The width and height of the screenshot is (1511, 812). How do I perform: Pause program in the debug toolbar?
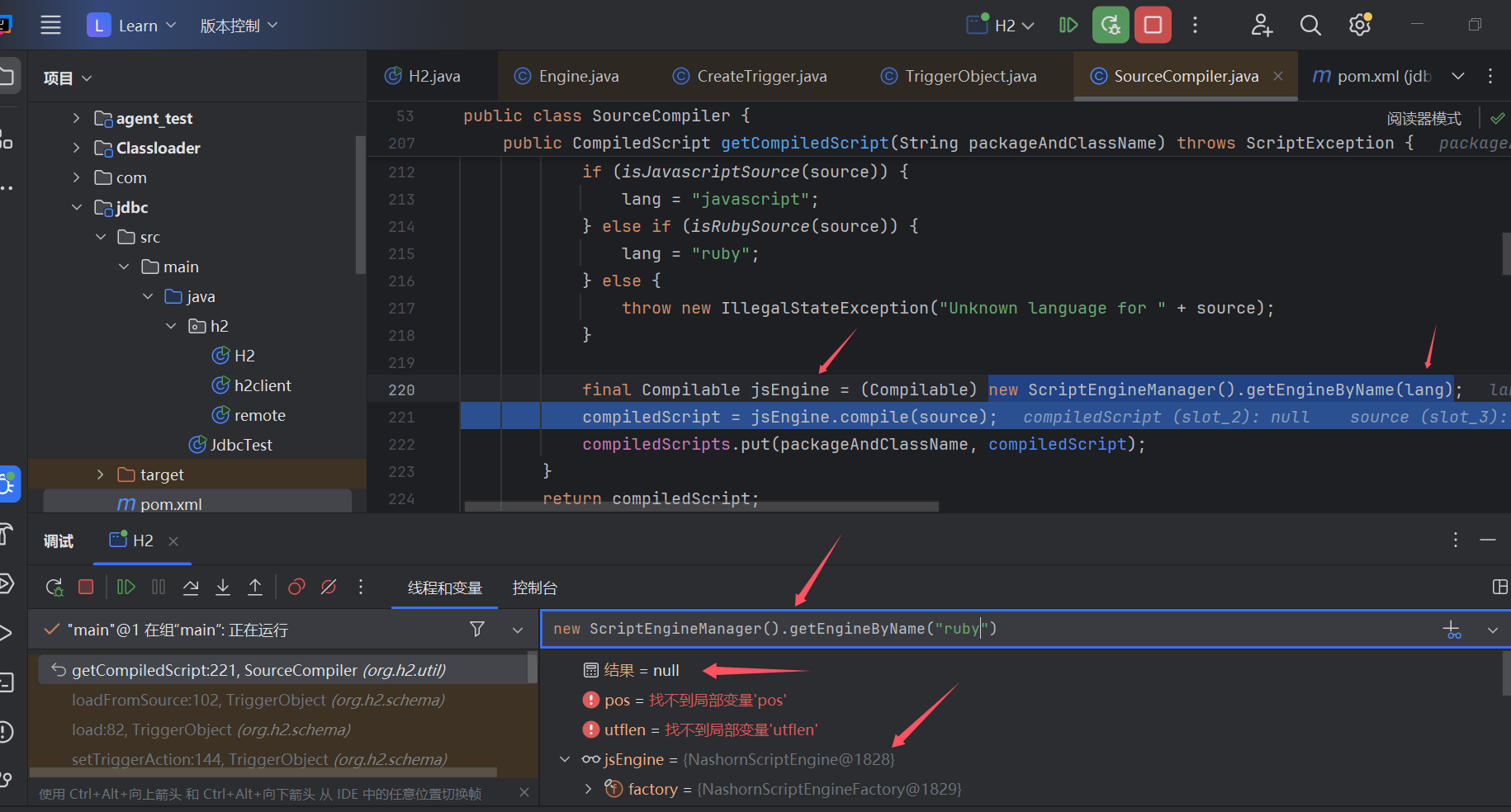[159, 587]
